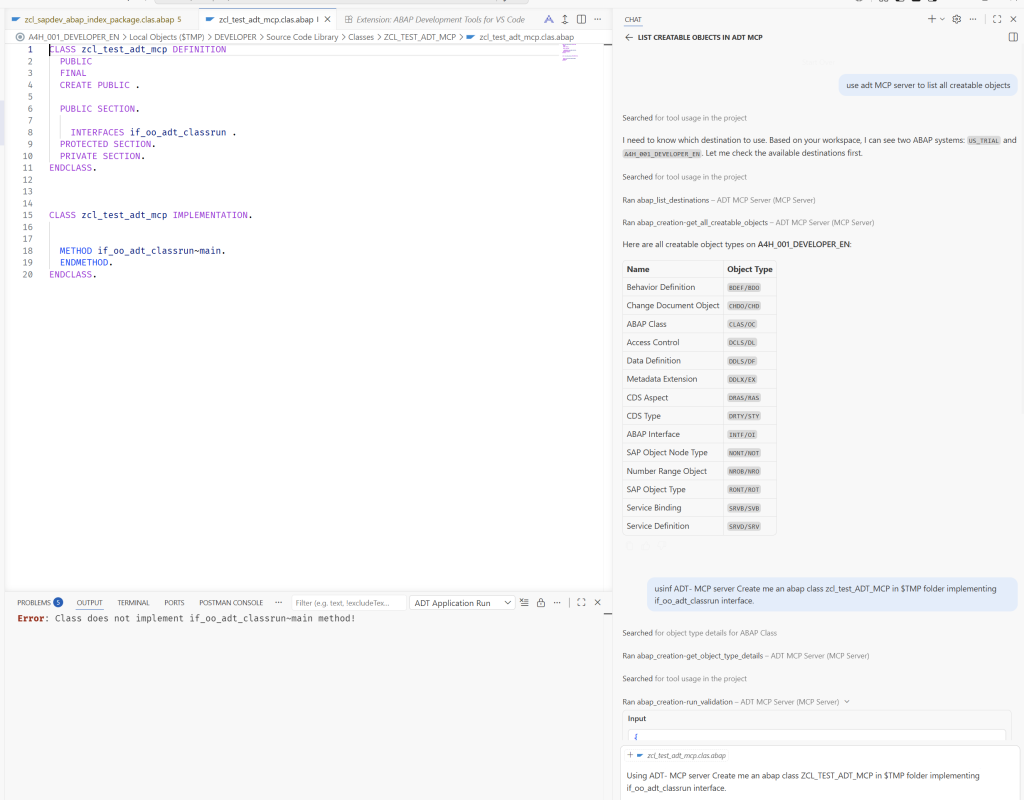Open chat settings gear icon
The width and height of the screenshot is (1024, 800).
pos(957,19)
